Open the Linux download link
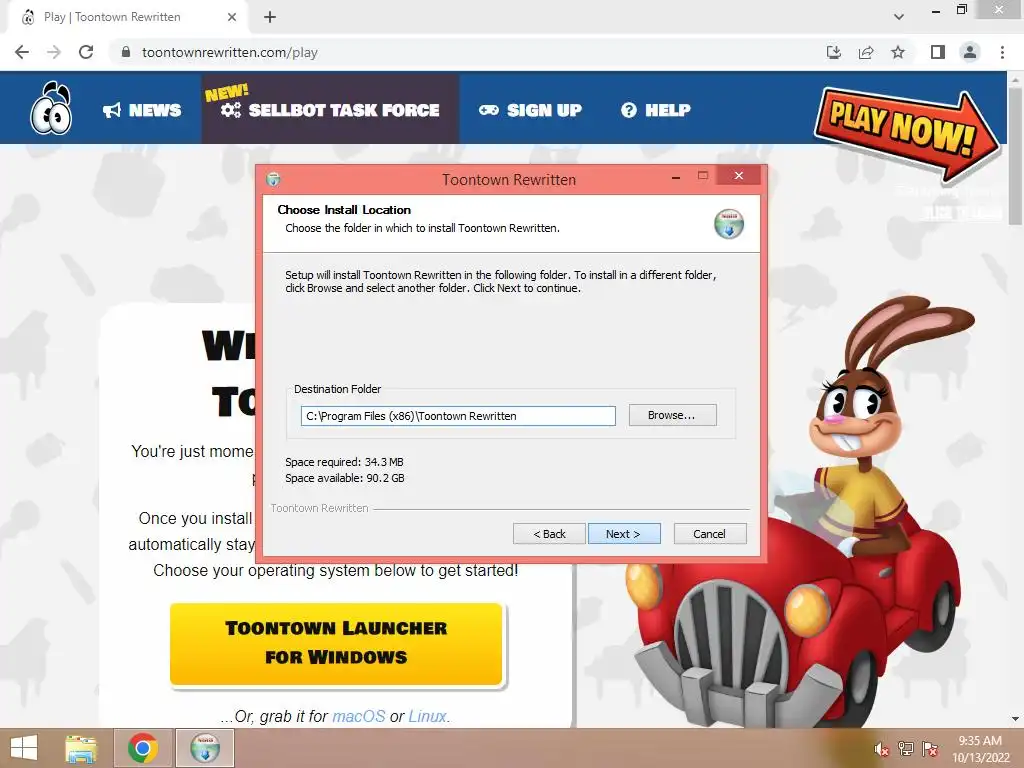Image resolution: width=1024 pixels, height=768 pixels. [x=427, y=716]
